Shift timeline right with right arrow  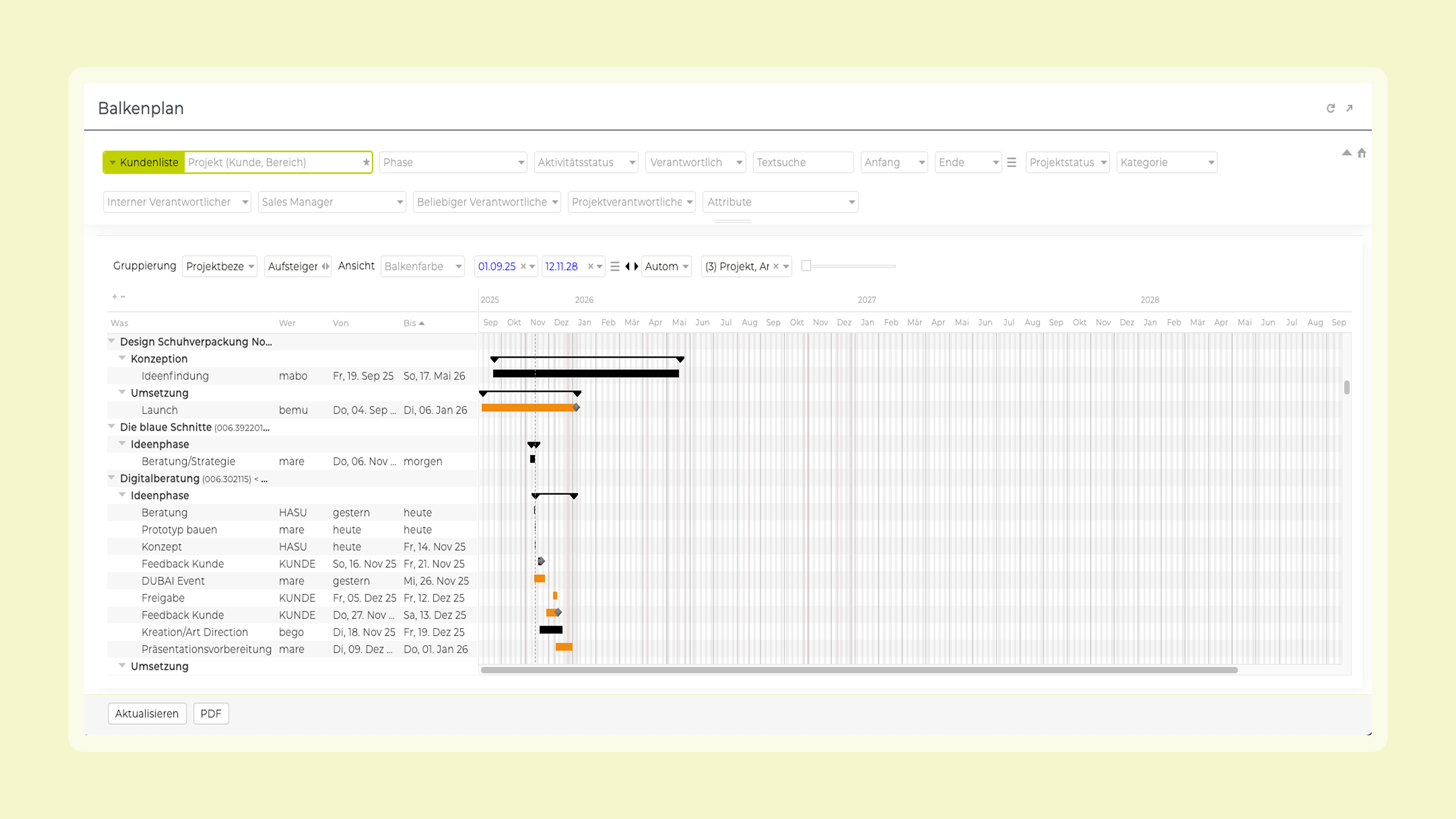pos(637,266)
